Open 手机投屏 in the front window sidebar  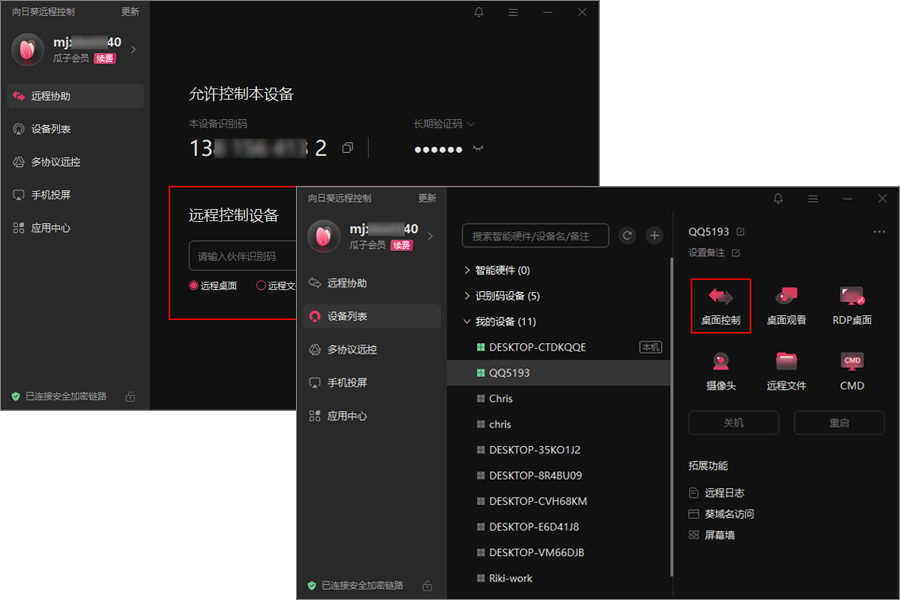coord(371,383)
